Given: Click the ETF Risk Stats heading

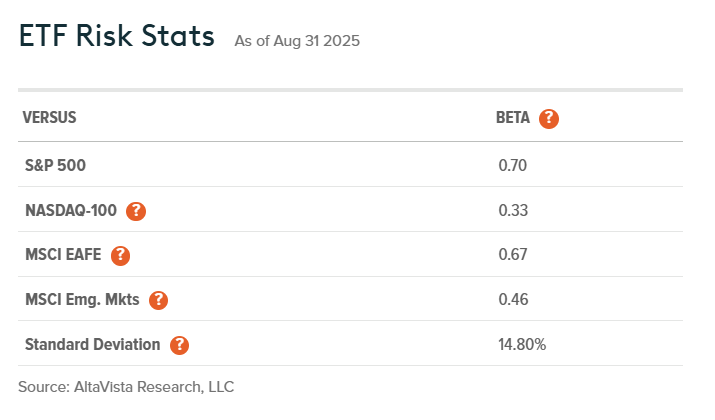Looking at the screenshot, I should point(116,37).
